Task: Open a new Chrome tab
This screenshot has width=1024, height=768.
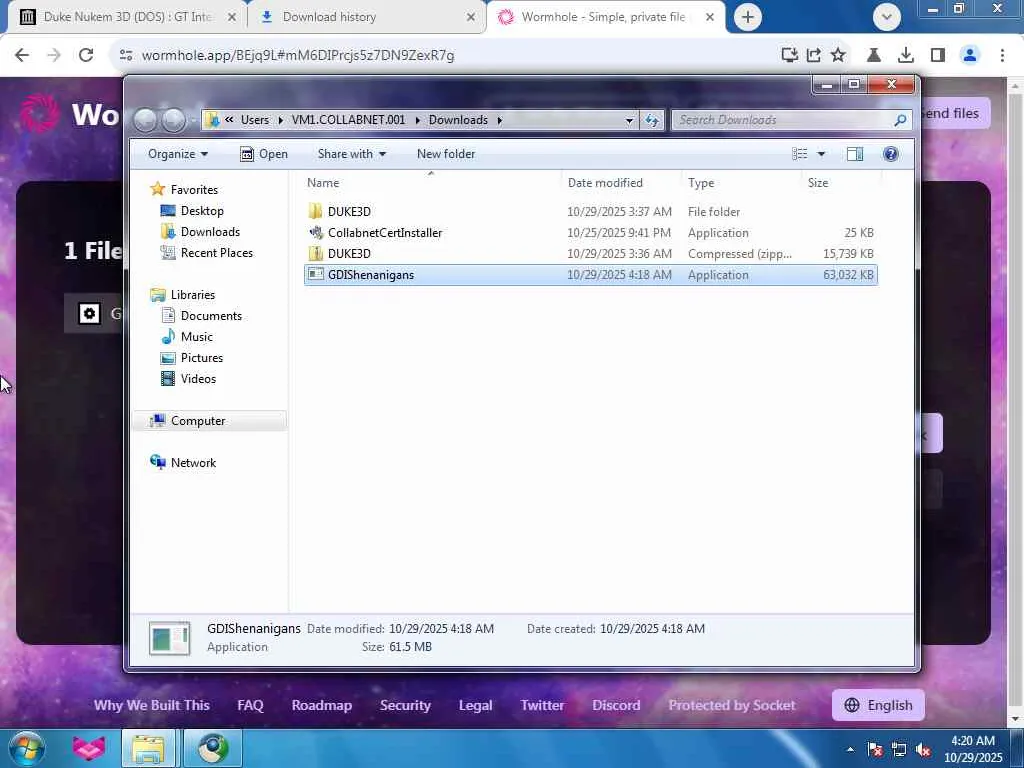Action: pos(748,17)
